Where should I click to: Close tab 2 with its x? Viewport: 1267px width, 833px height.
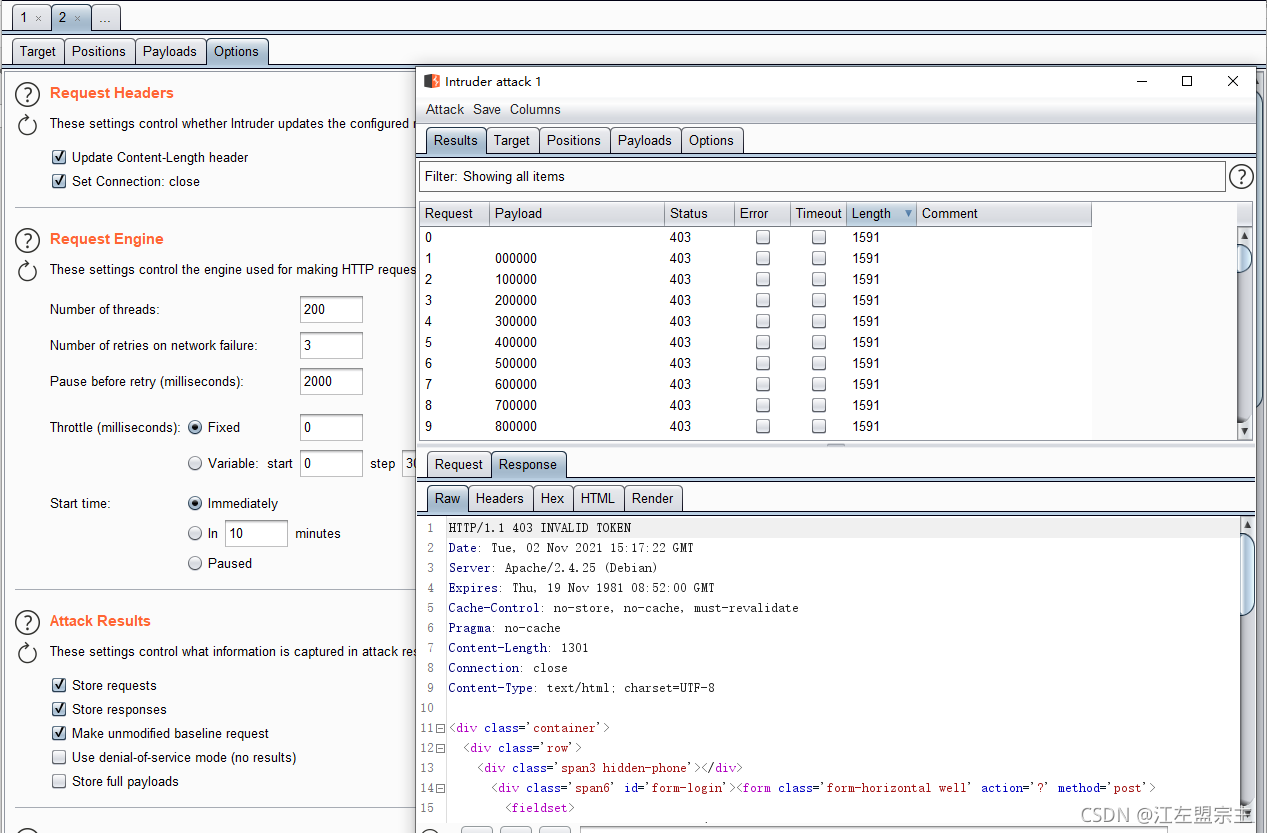(78, 18)
